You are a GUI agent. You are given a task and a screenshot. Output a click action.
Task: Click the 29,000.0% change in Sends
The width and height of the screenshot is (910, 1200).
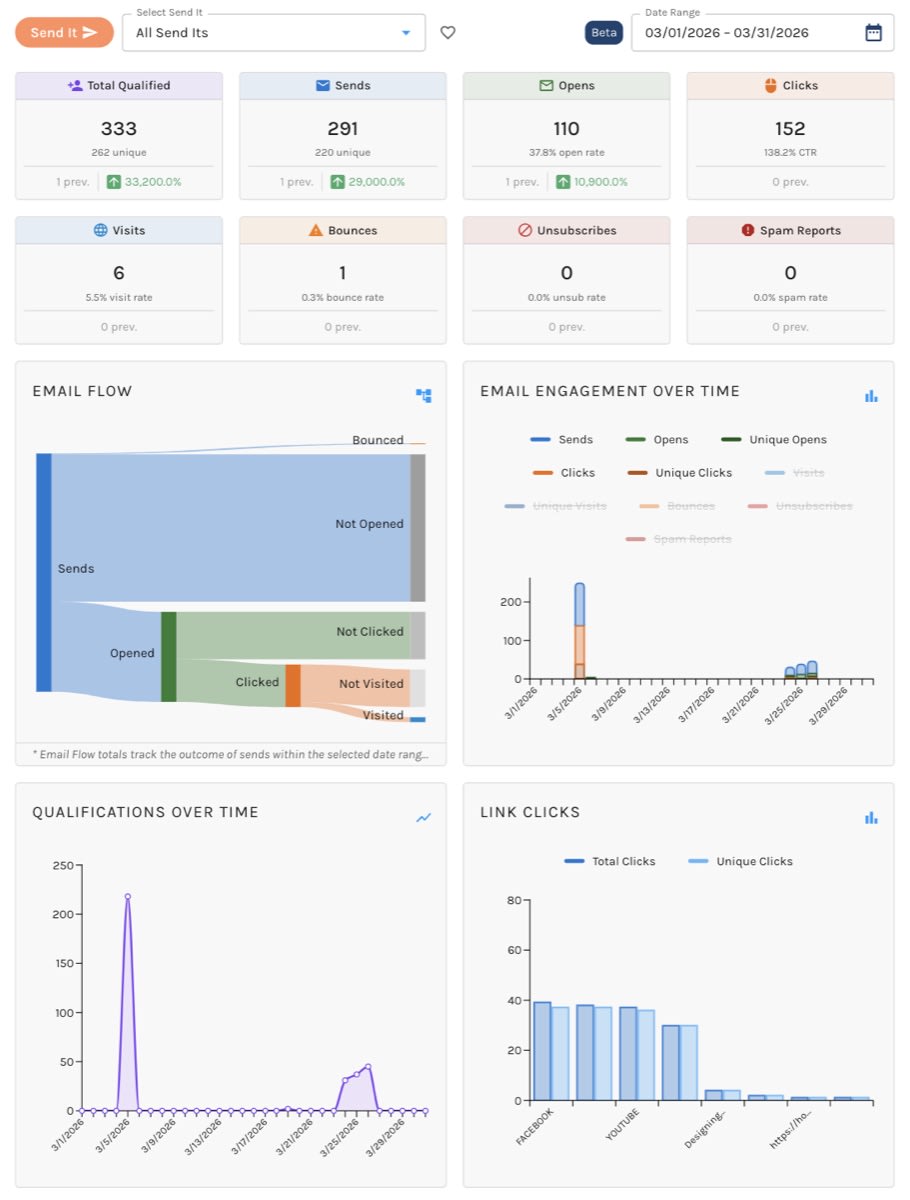(377, 182)
